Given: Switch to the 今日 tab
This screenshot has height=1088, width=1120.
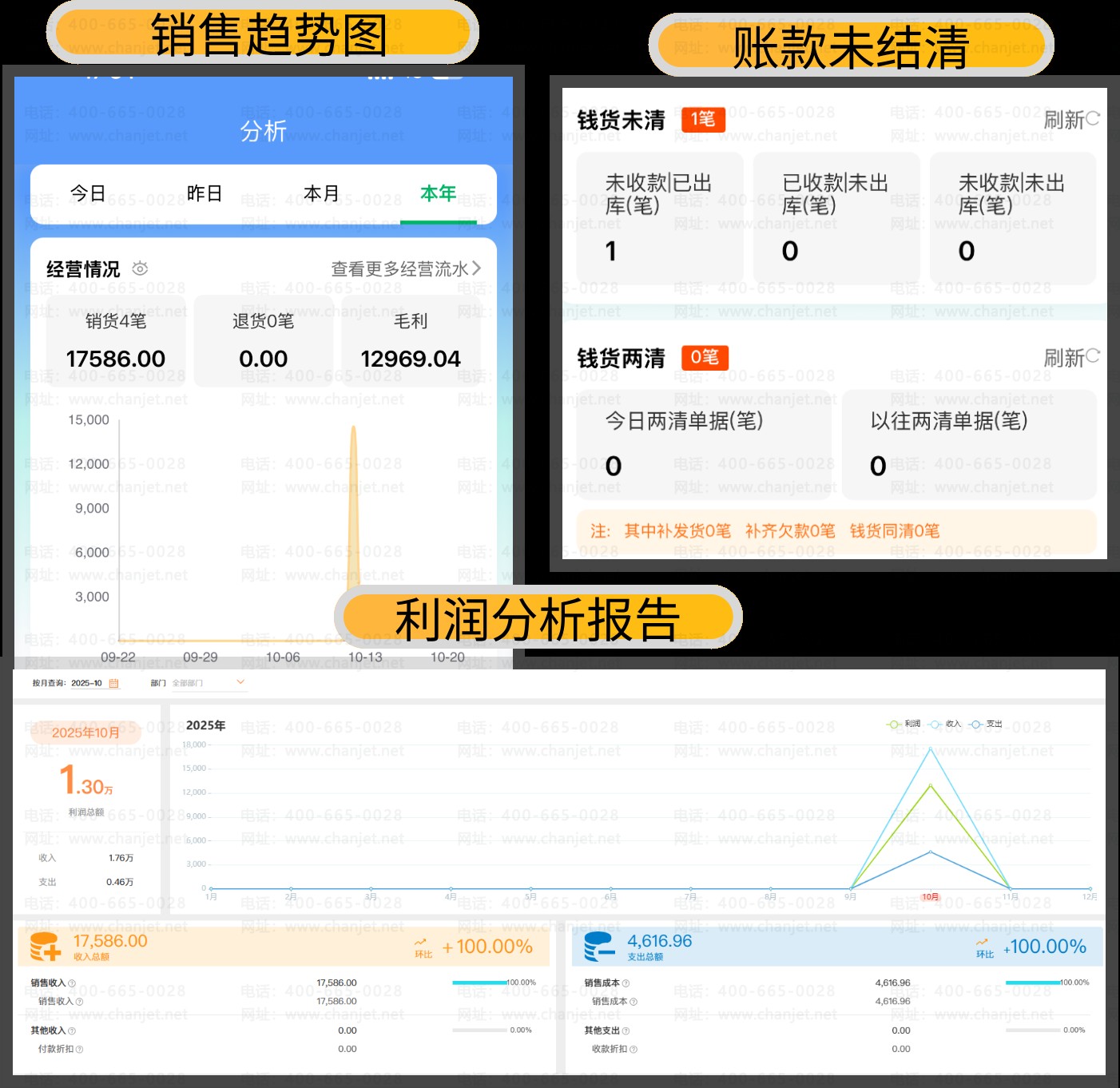Looking at the screenshot, I should tap(88, 193).
